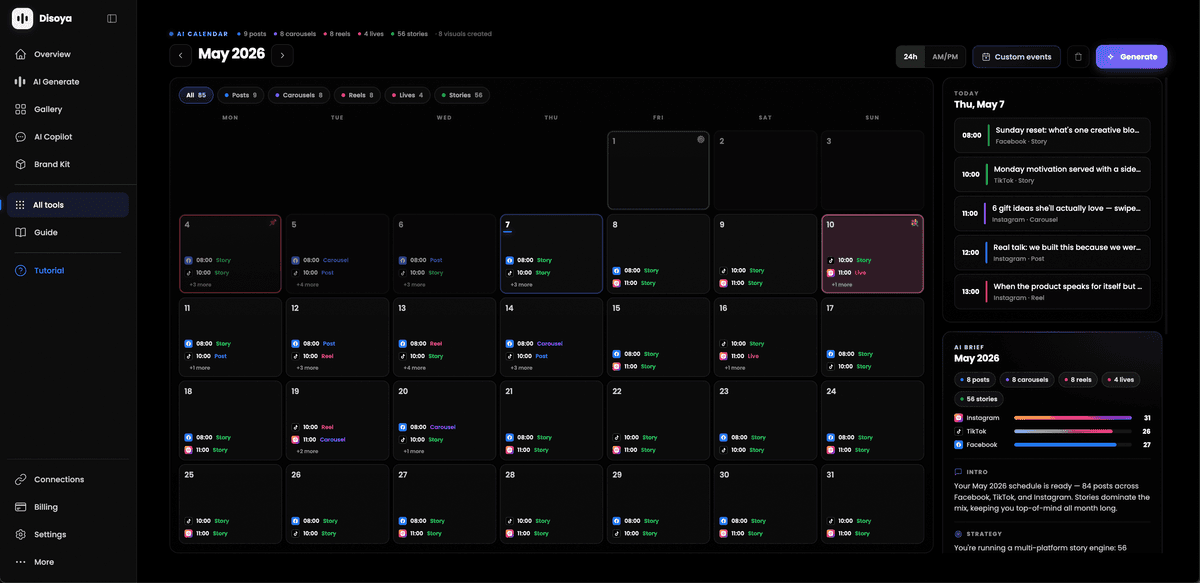Click the trash delete icon in the calendar header

(x=1078, y=57)
